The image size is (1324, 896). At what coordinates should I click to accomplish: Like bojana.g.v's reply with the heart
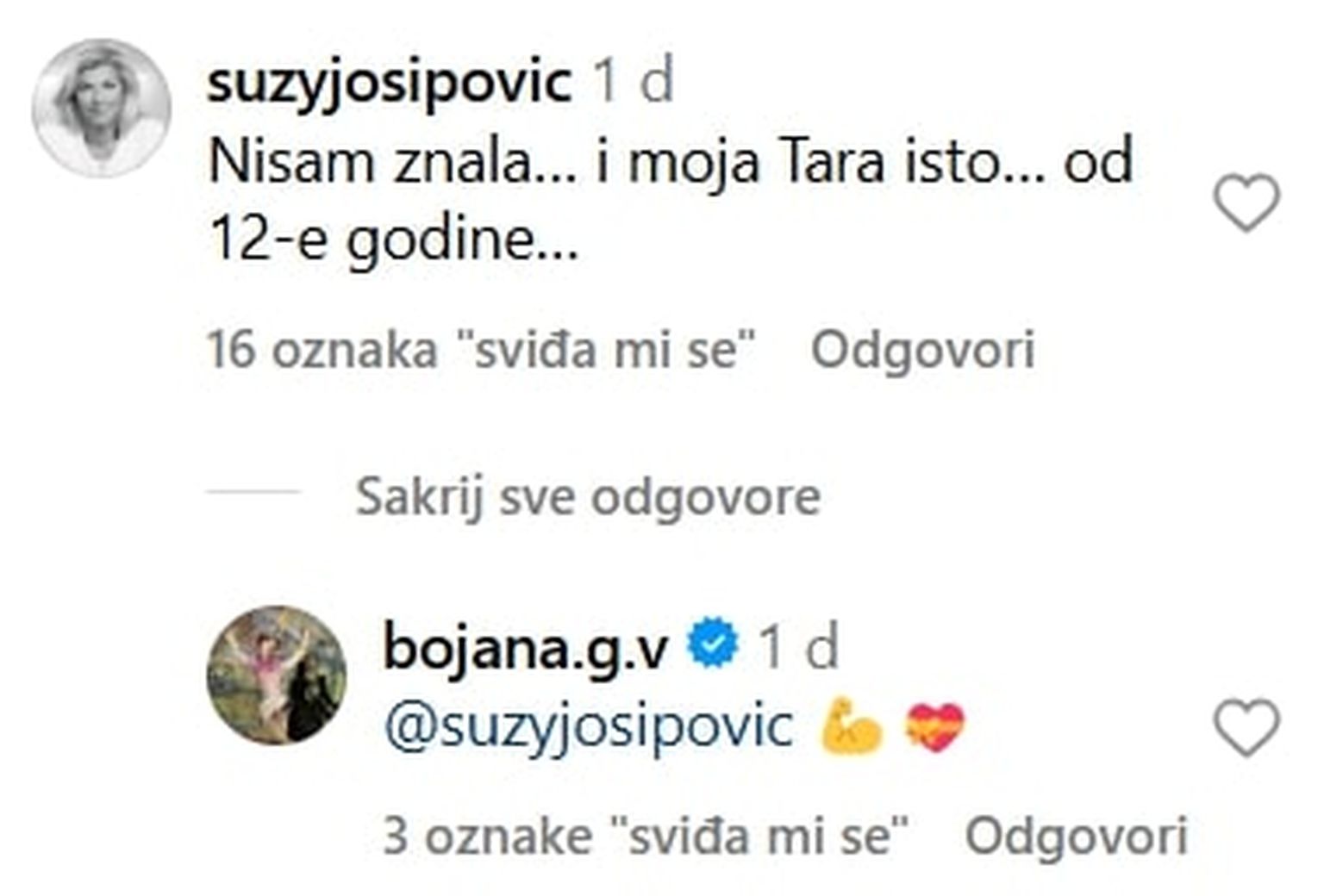pos(1246,728)
